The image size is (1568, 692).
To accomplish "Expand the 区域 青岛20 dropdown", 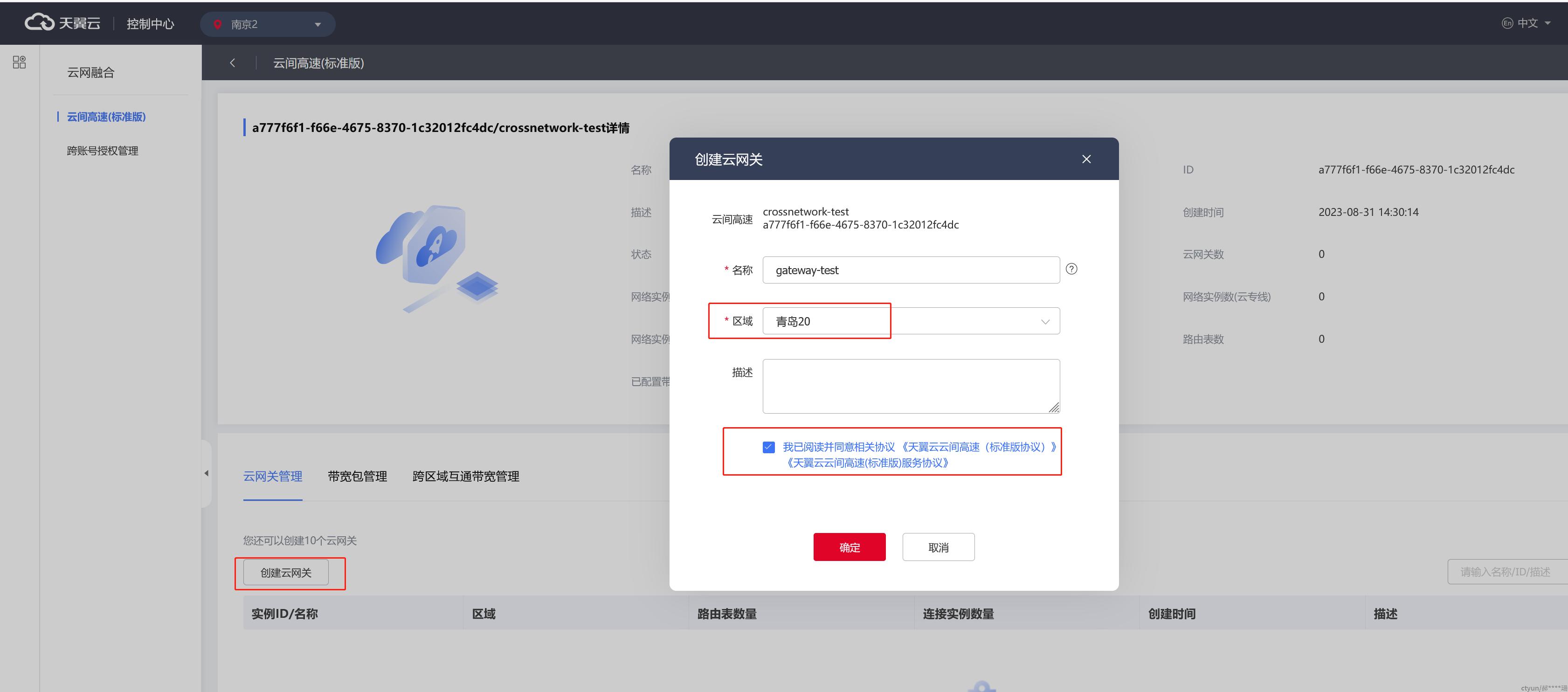I will (x=911, y=321).
